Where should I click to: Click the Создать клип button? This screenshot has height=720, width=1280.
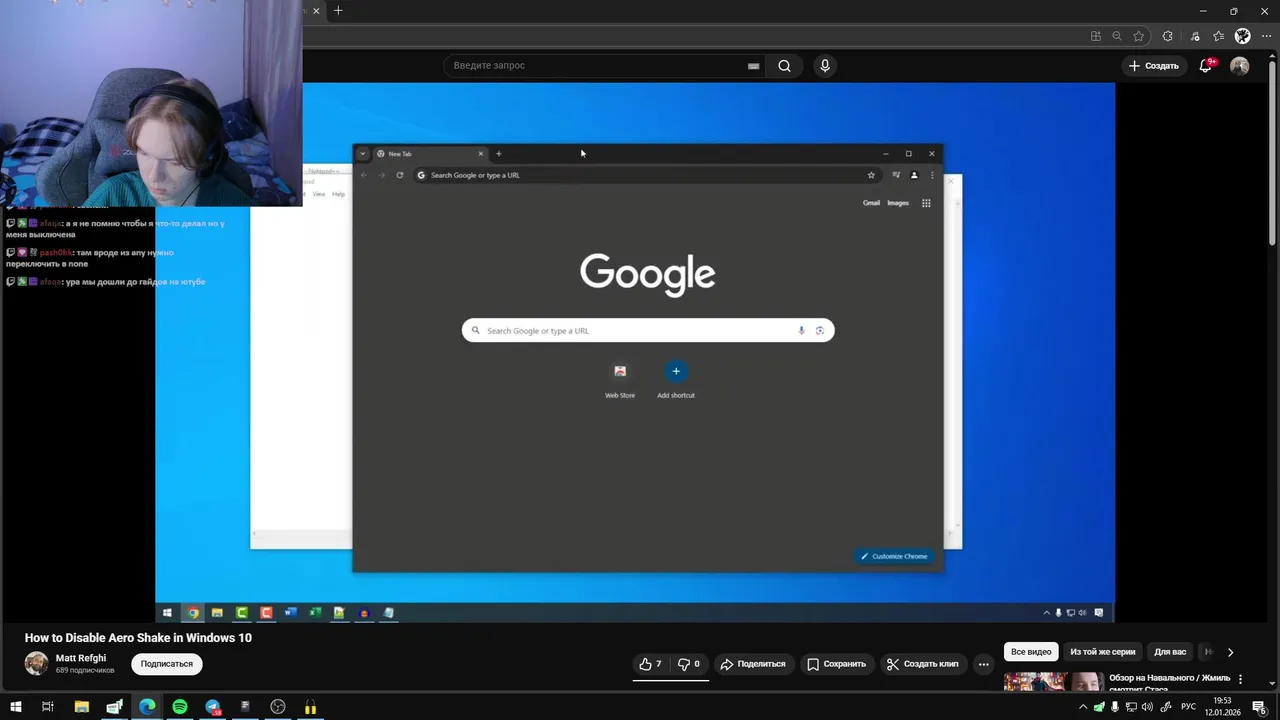(923, 664)
